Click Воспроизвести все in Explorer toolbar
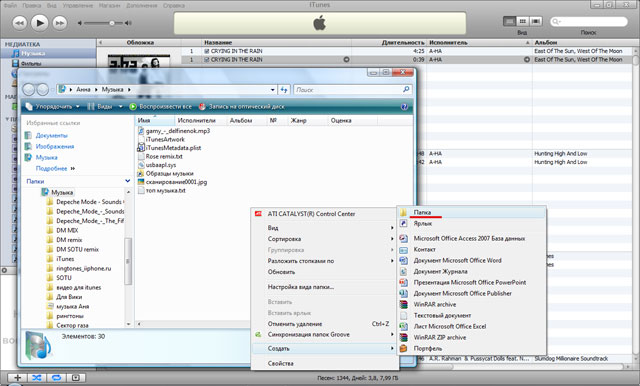Screen dimensions: 640x386 [x=161, y=106]
